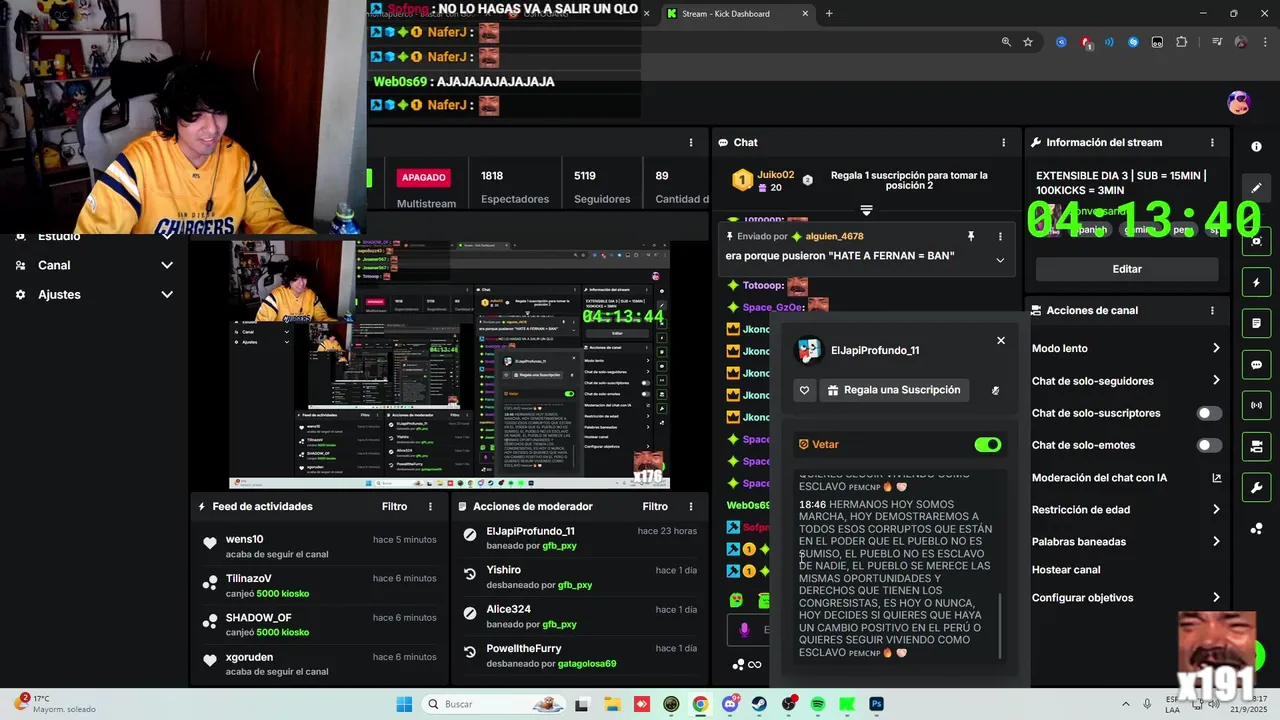Expand the pinned message chevron

pyautogui.click(x=1000, y=260)
